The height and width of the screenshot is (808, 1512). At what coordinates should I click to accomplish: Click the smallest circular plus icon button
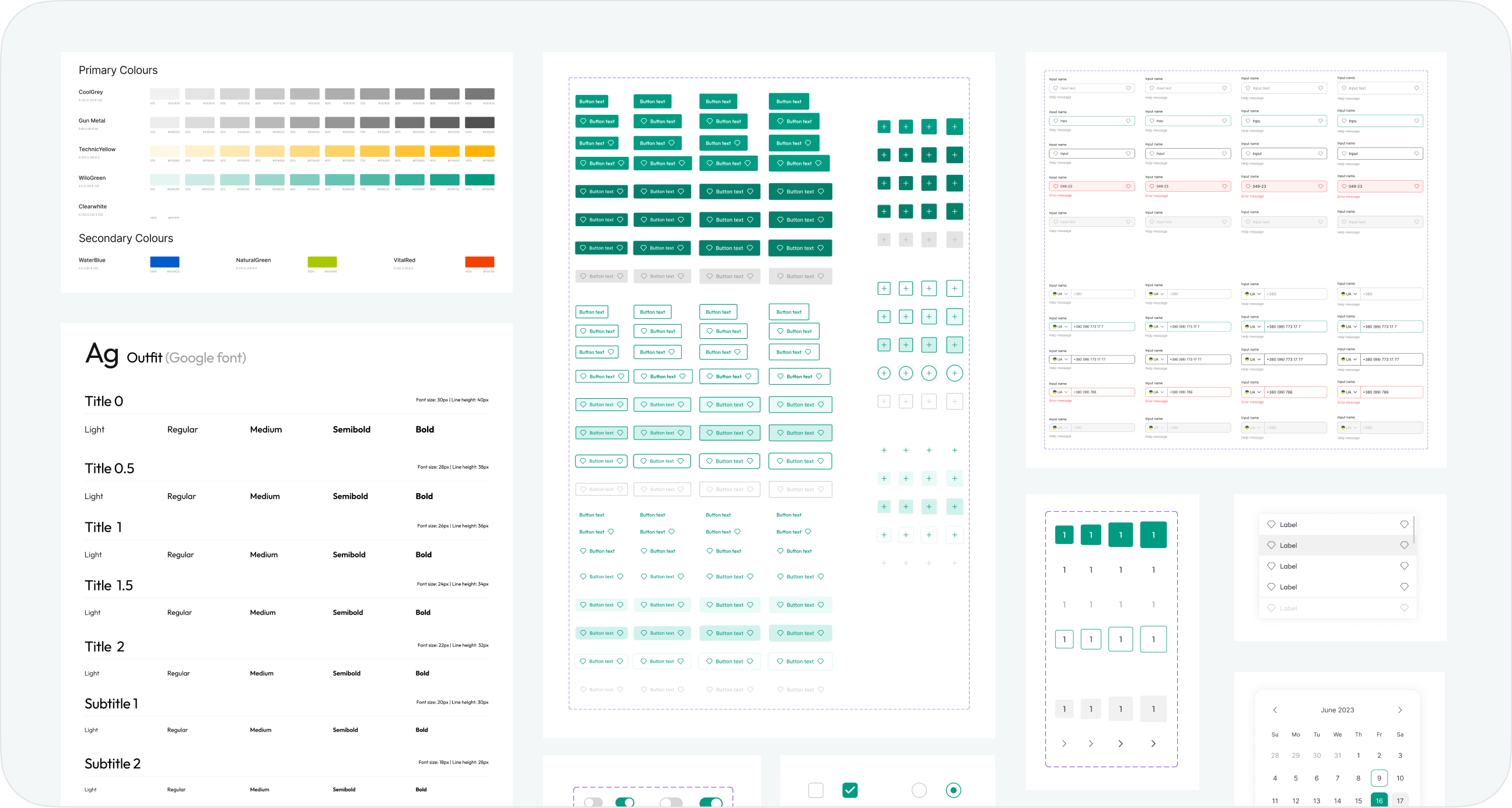[884, 373]
